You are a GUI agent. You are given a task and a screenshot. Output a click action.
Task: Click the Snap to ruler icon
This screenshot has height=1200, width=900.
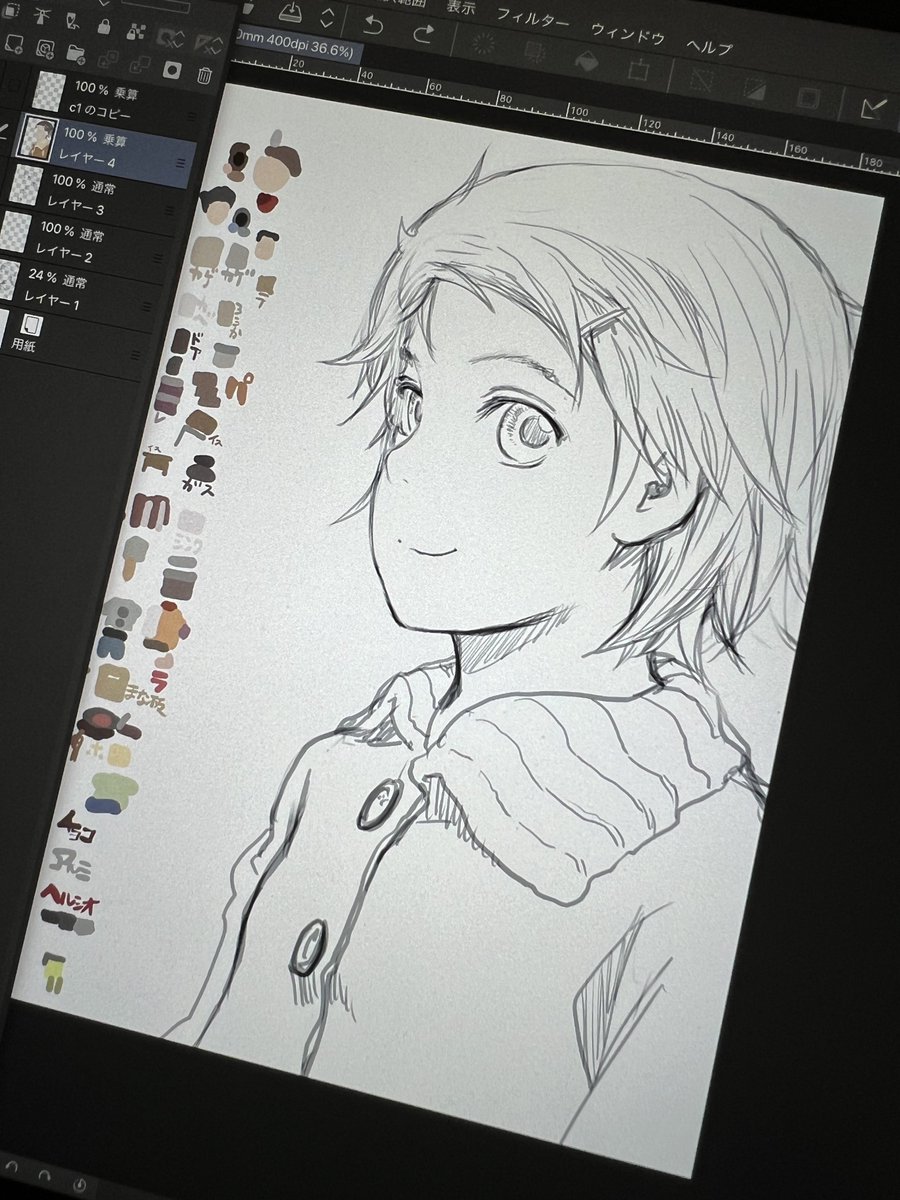click(x=872, y=108)
